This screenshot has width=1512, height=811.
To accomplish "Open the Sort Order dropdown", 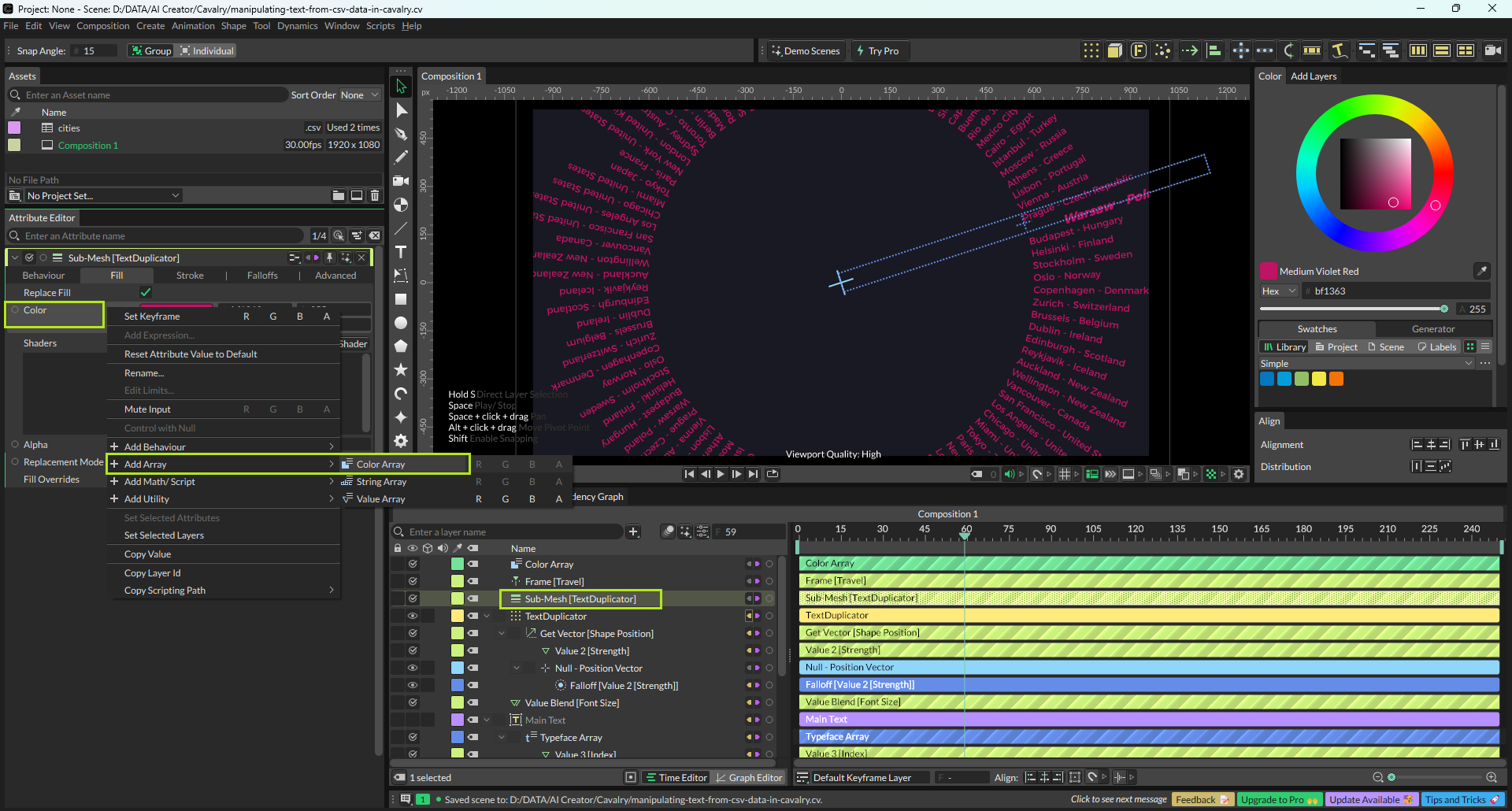I will pos(359,95).
